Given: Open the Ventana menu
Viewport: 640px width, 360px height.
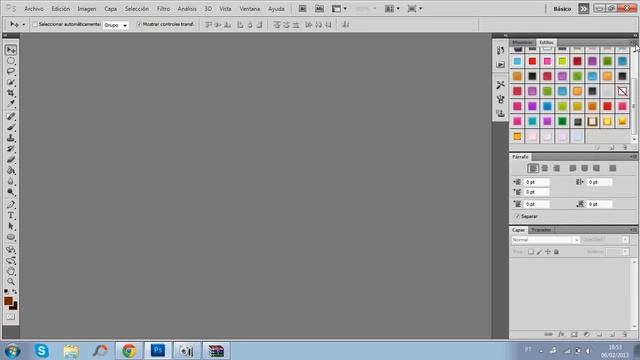Looking at the screenshot, I should 249,9.
